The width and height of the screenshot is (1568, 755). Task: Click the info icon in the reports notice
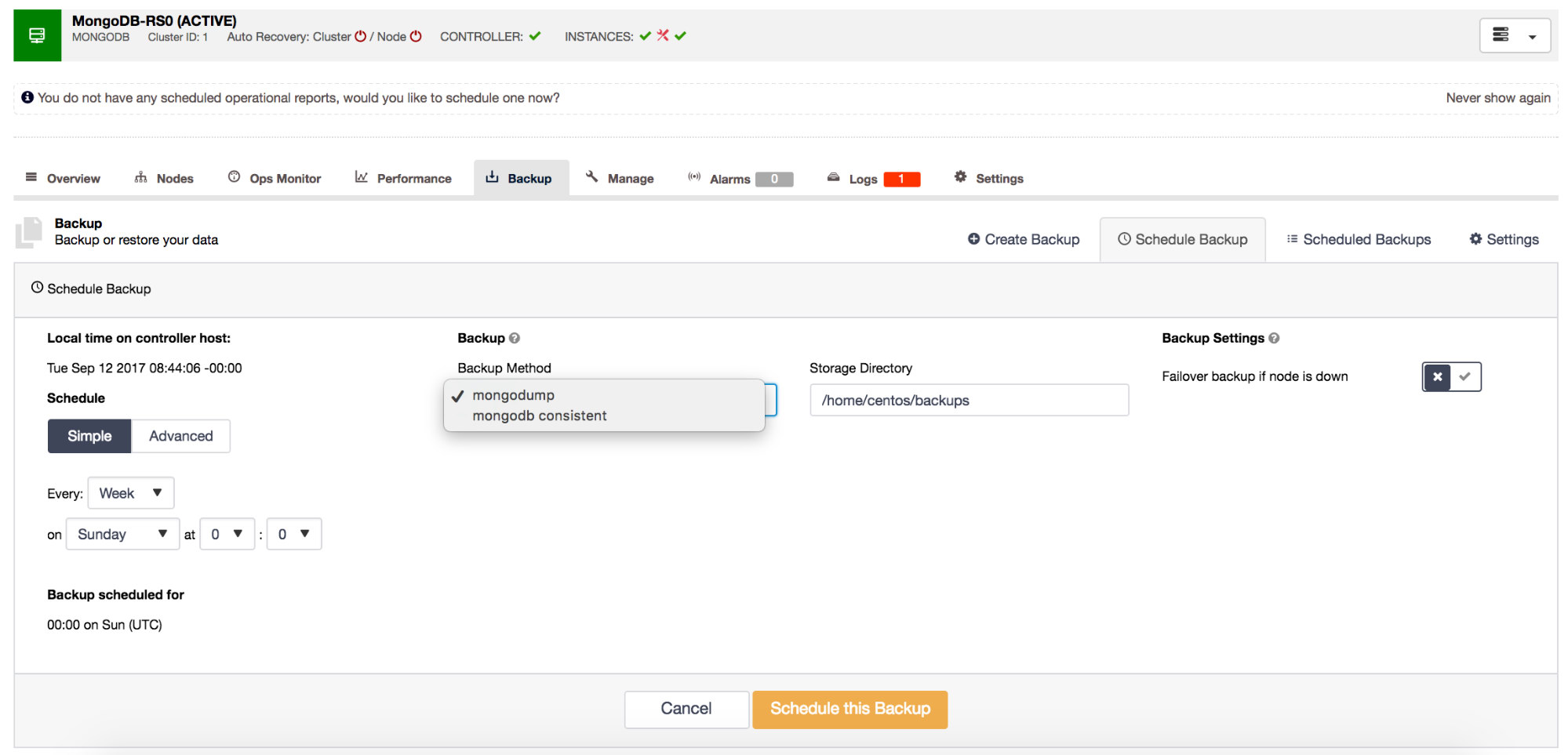pyautogui.click(x=27, y=97)
